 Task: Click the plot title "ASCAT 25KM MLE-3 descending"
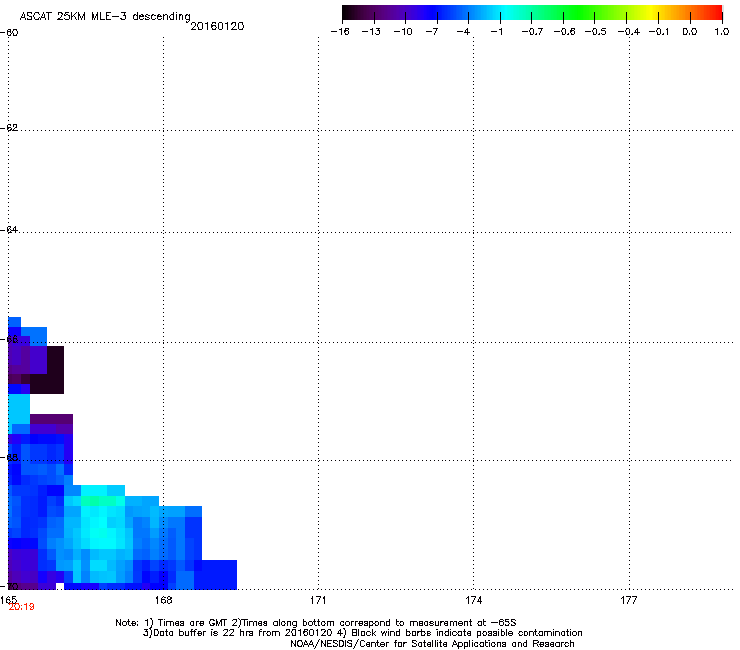pos(105,17)
